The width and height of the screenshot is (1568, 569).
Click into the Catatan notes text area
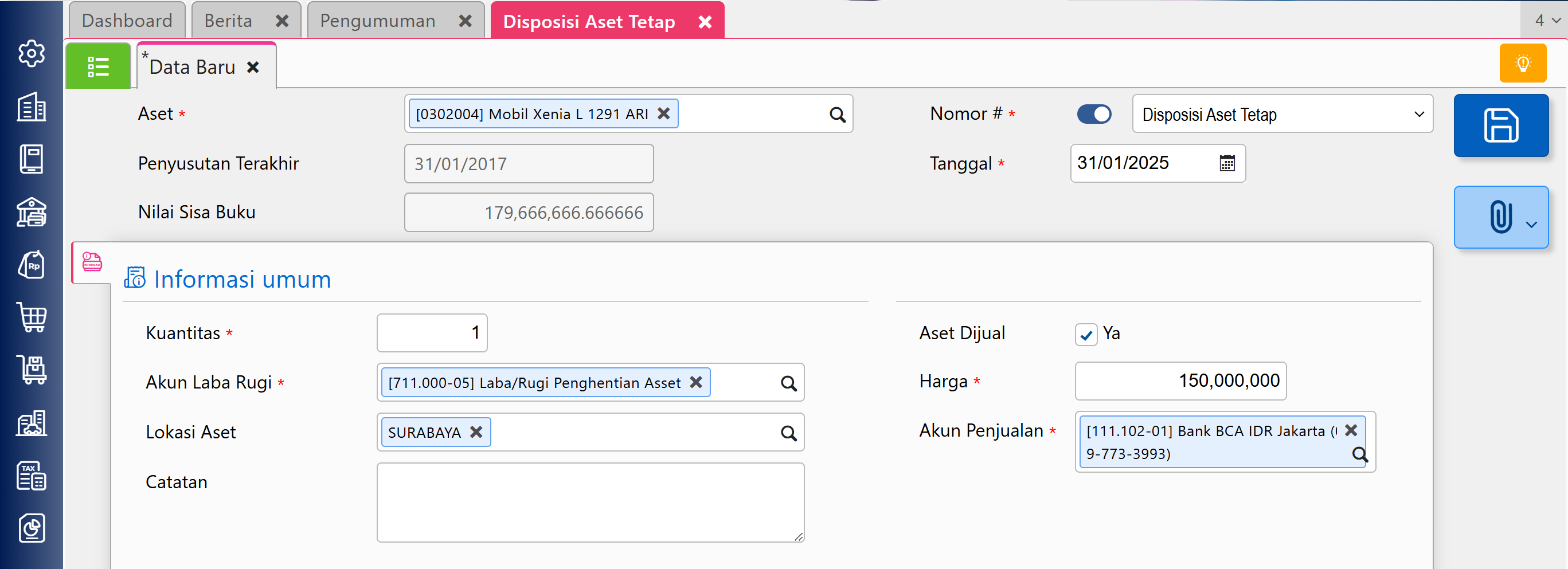[590, 502]
